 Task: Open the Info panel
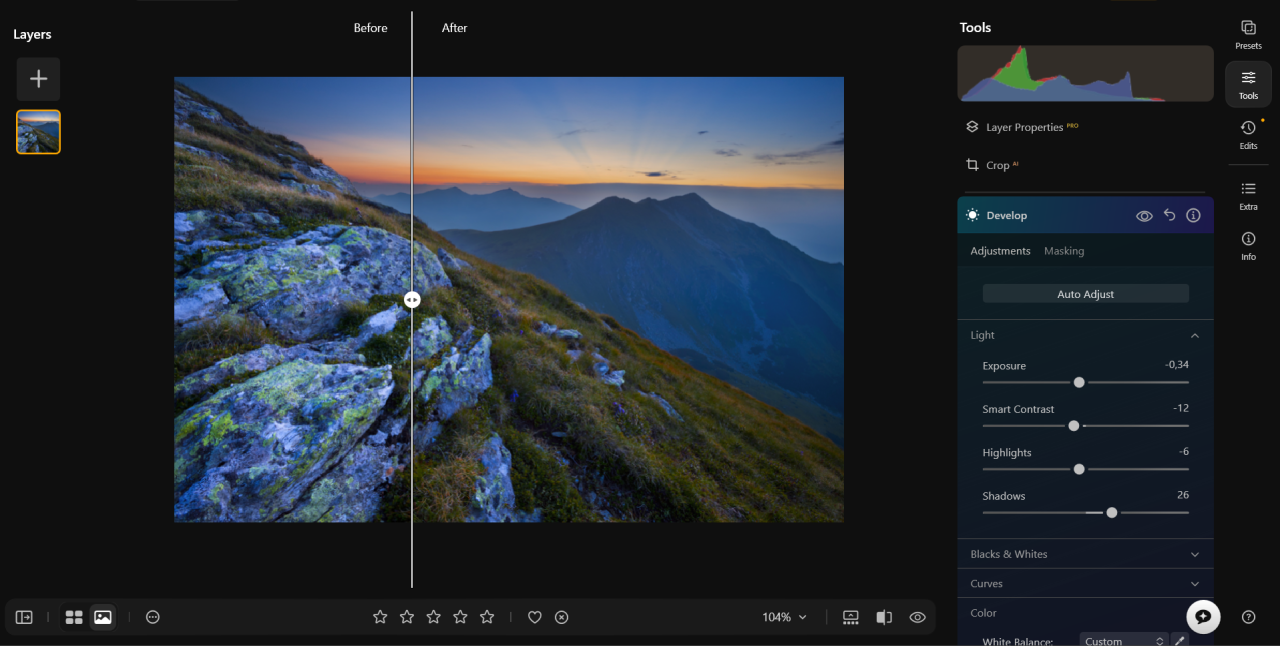click(x=1248, y=245)
